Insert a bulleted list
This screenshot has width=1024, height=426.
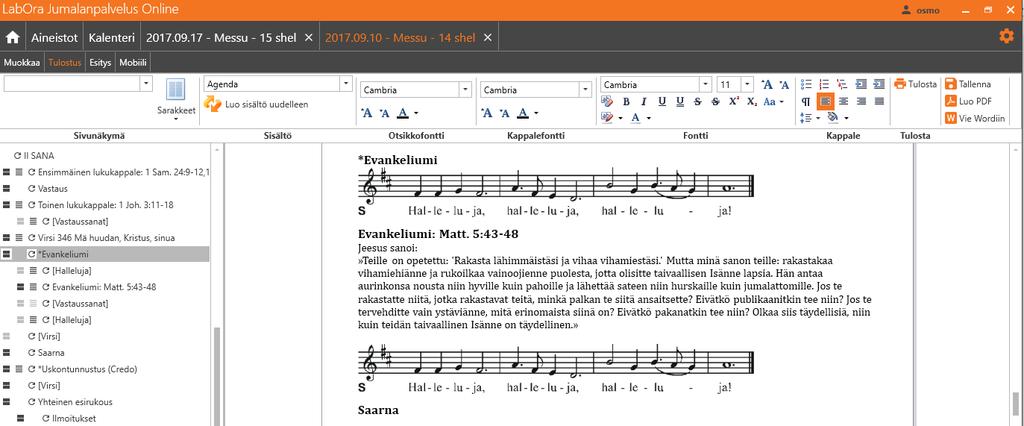[806, 84]
